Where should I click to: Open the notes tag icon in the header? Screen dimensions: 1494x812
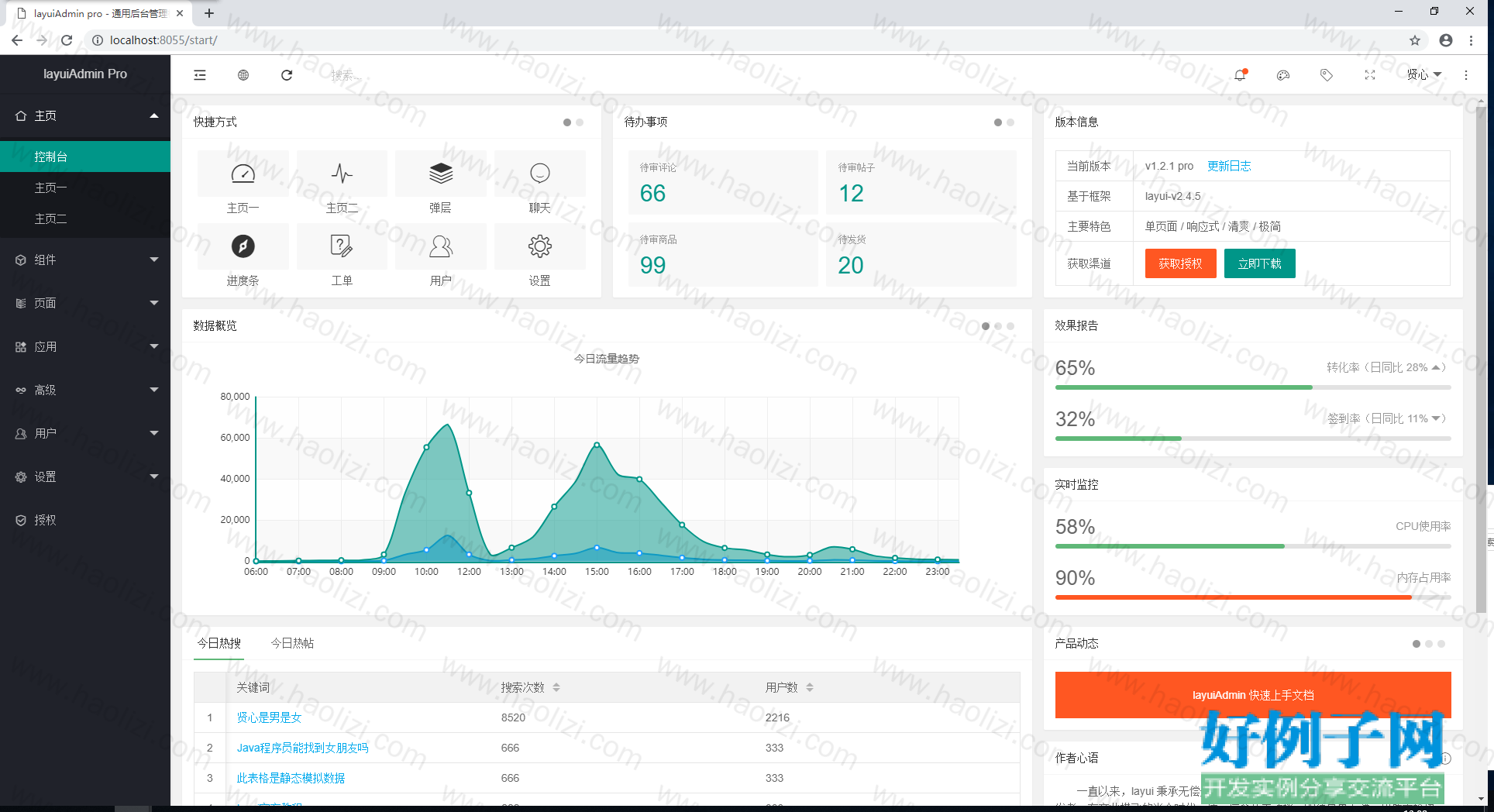click(1327, 75)
